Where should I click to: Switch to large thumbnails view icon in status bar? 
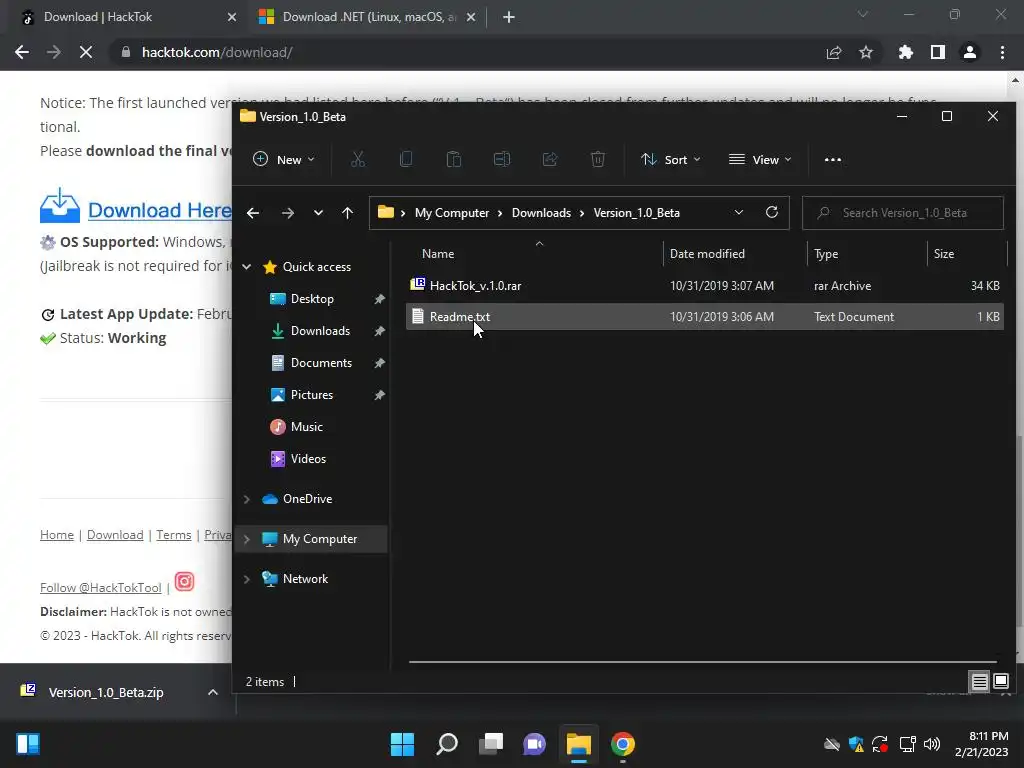tap(1001, 682)
